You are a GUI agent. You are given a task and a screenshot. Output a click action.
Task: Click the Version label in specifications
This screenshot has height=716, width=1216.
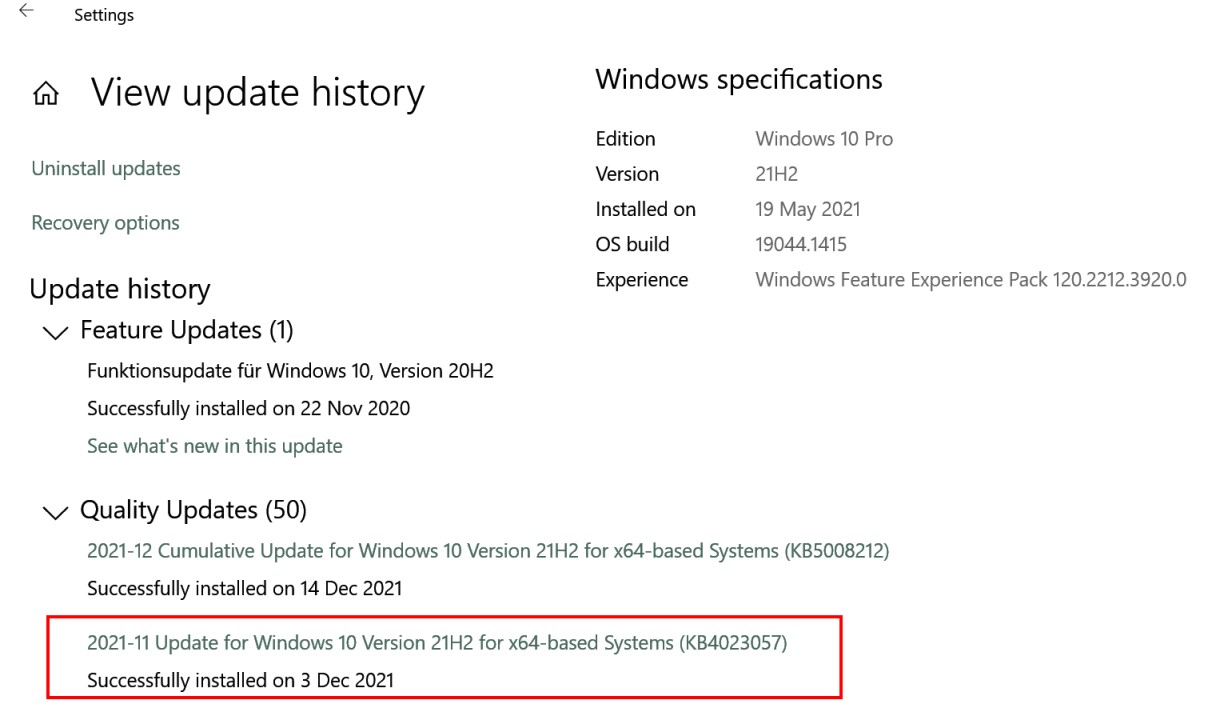(x=627, y=174)
